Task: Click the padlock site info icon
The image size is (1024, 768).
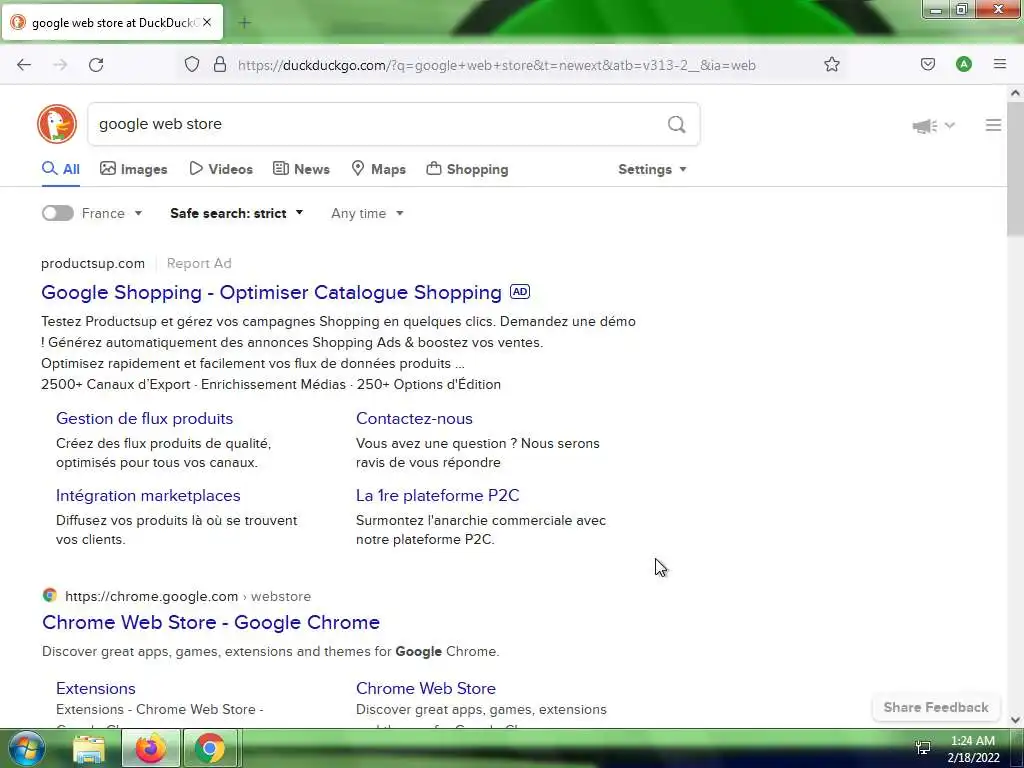Action: point(220,65)
